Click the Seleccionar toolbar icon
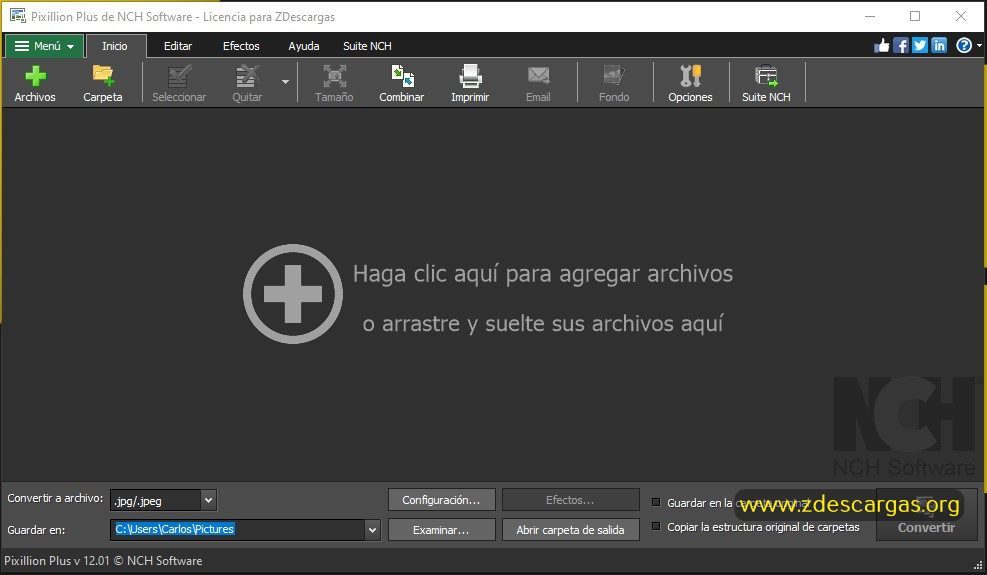 (179, 83)
